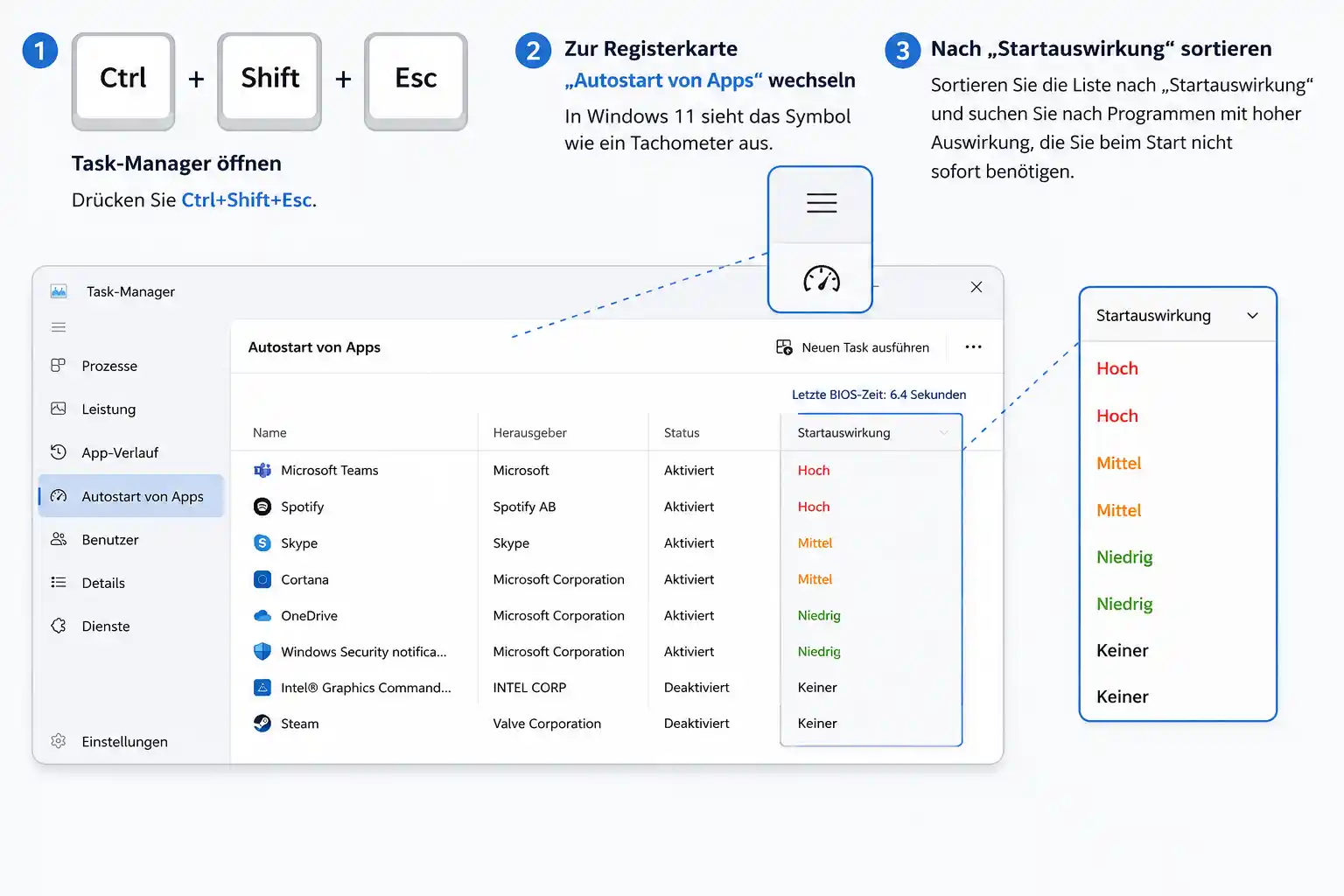The image size is (1344, 896).
Task: Click the Benutzer people icon
Action: click(x=59, y=539)
